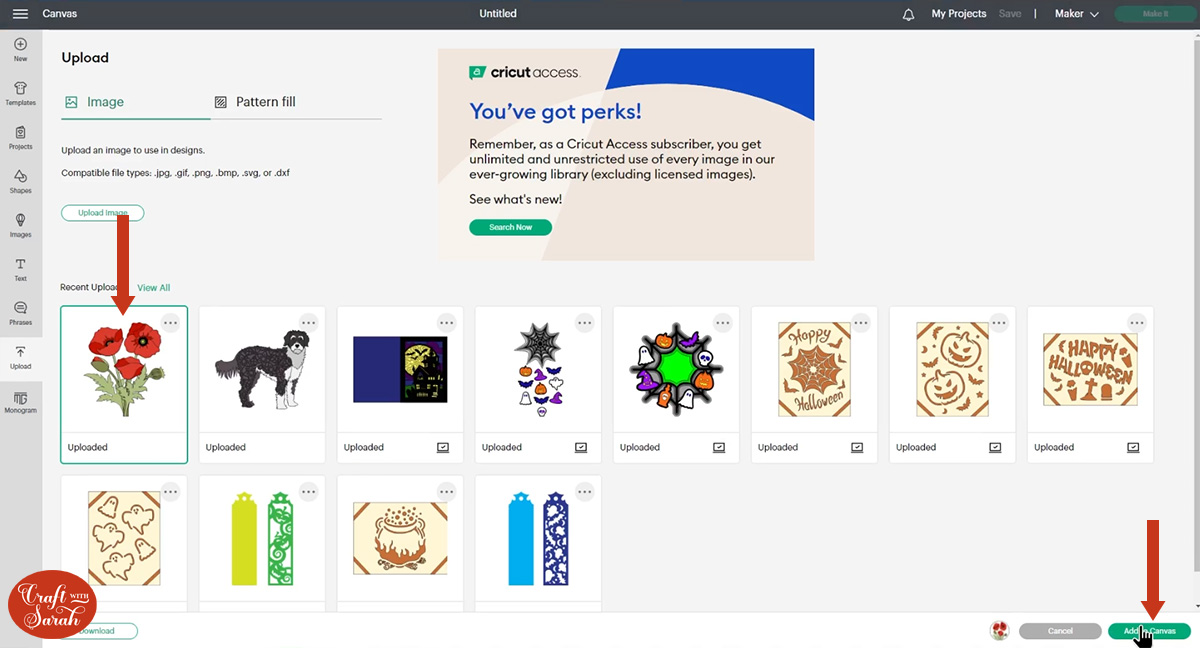Select the Happy Halloween text card thumbnail
Viewport: 1200px width, 648px height.
pos(1090,369)
